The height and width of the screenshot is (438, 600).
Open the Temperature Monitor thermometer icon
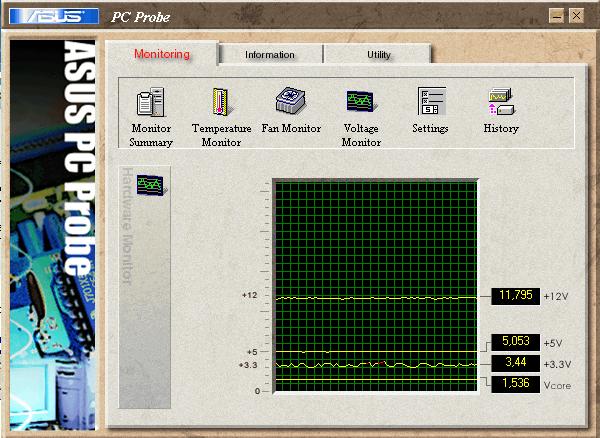(221, 102)
